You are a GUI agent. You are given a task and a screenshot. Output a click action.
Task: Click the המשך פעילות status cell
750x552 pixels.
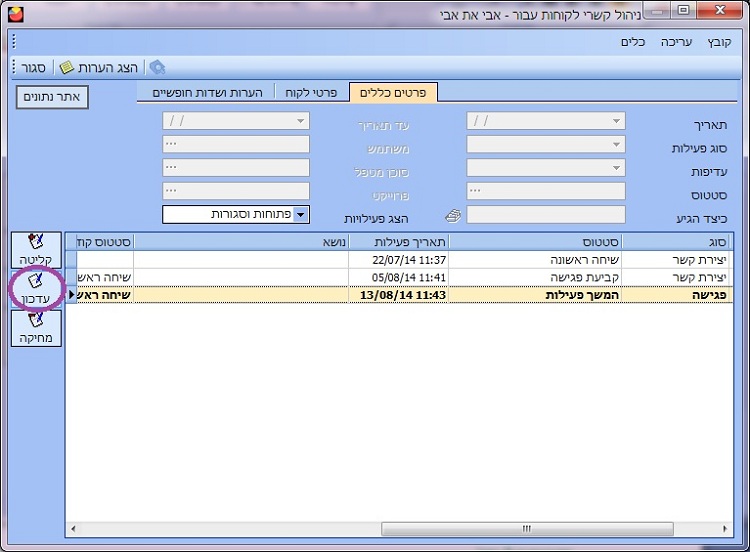click(535, 295)
